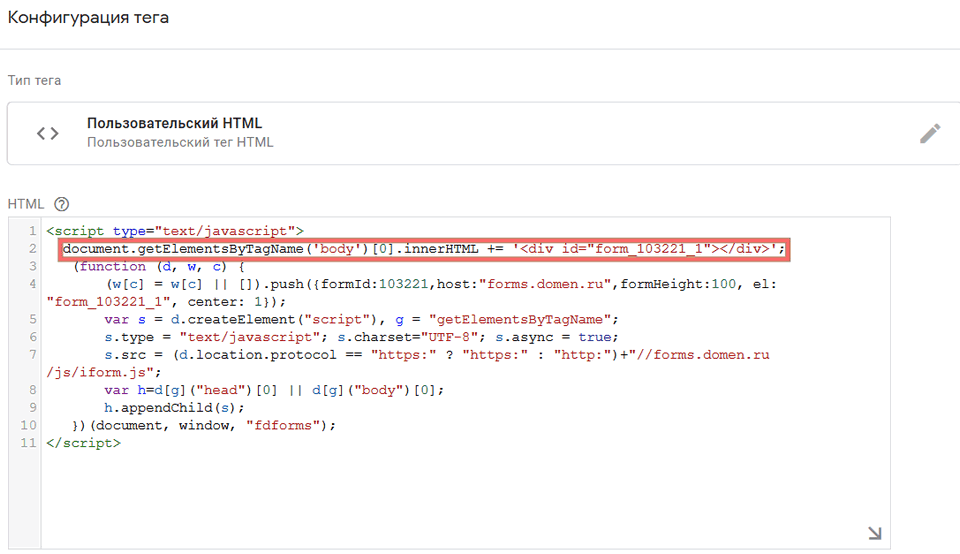Click the empty area below the code
This screenshot has width=960, height=554.
pos(450,495)
